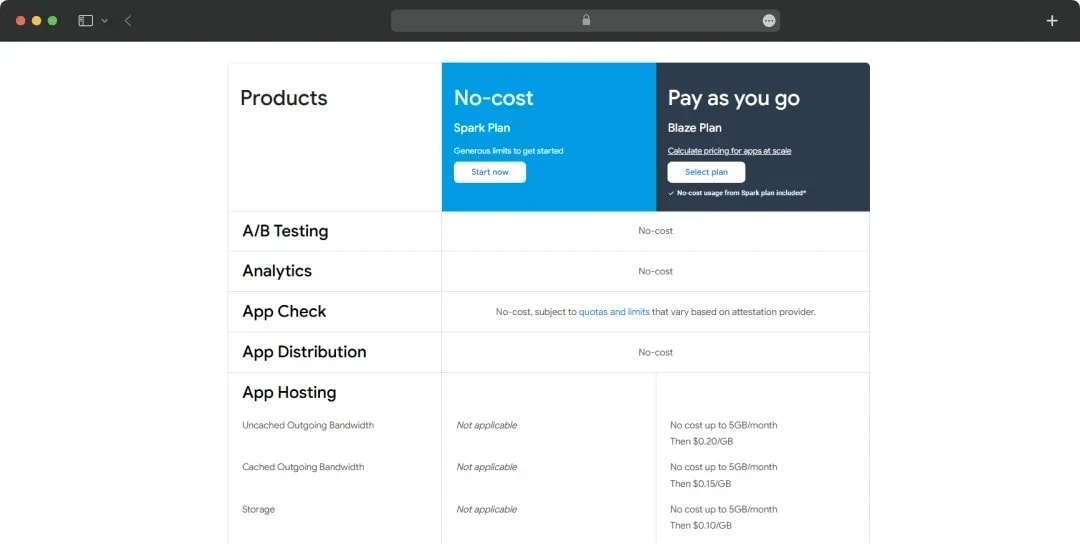Image resolution: width=1080 pixels, height=550 pixels.
Task: Click the Analytics product row
Action: (549, 271)
